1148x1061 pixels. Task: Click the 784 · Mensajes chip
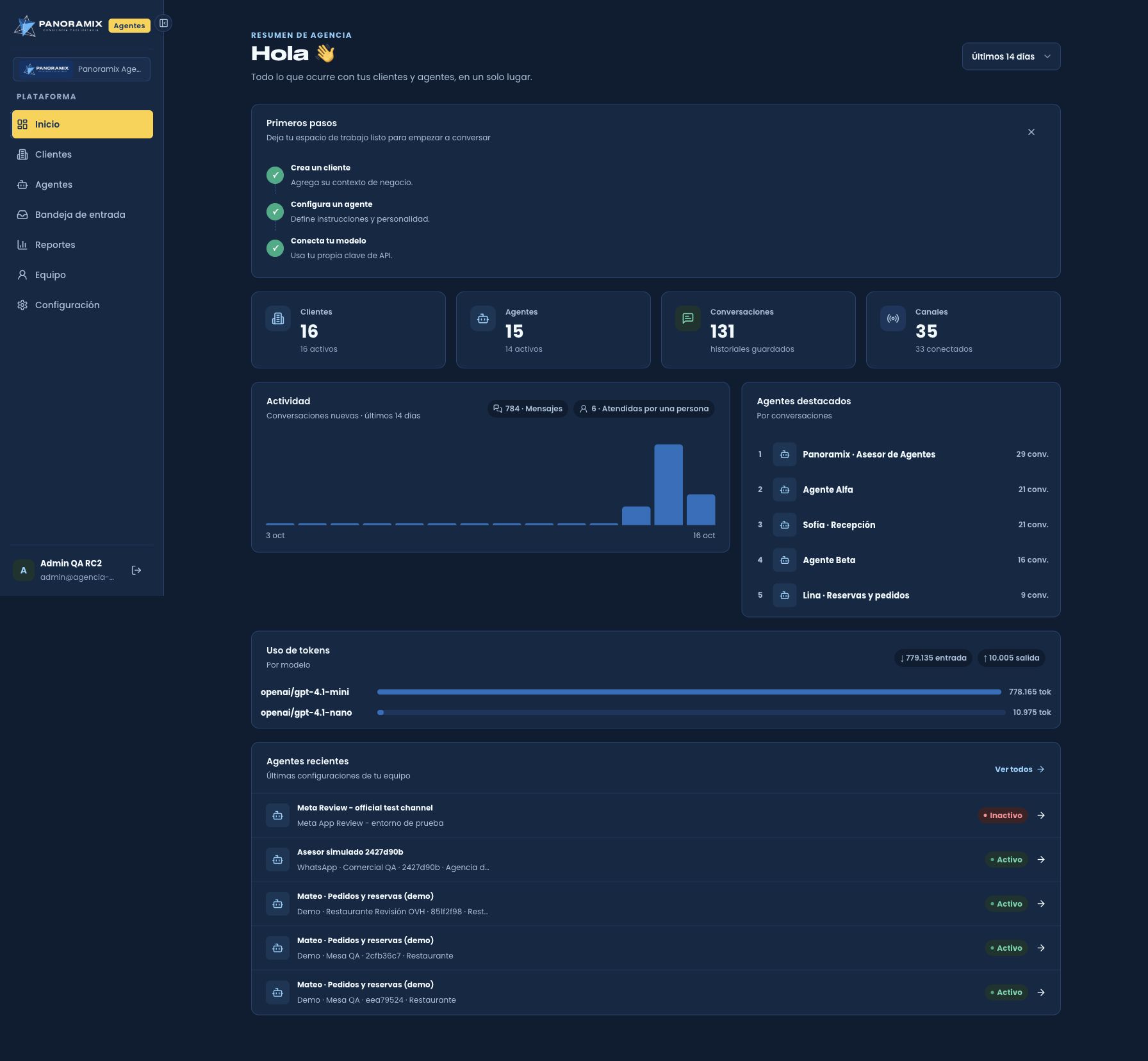(528, 409)
